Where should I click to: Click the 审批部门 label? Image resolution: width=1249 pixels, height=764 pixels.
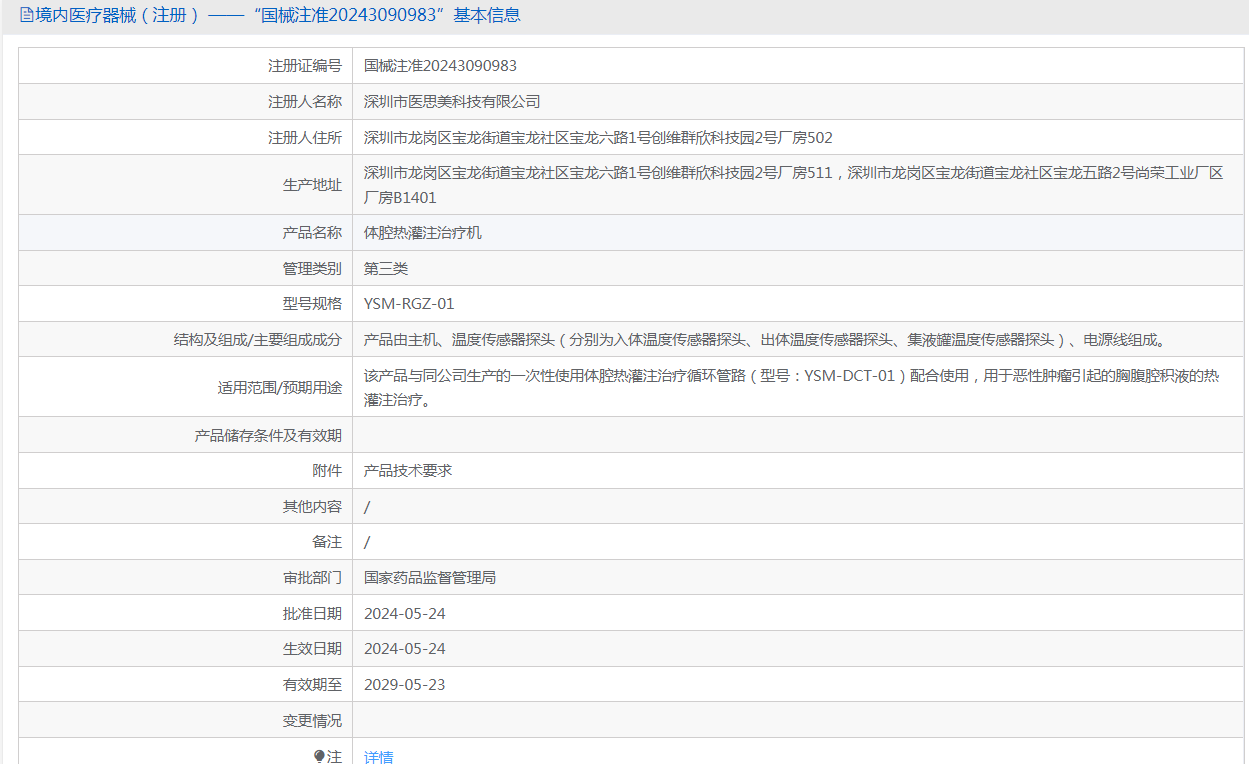312,578
